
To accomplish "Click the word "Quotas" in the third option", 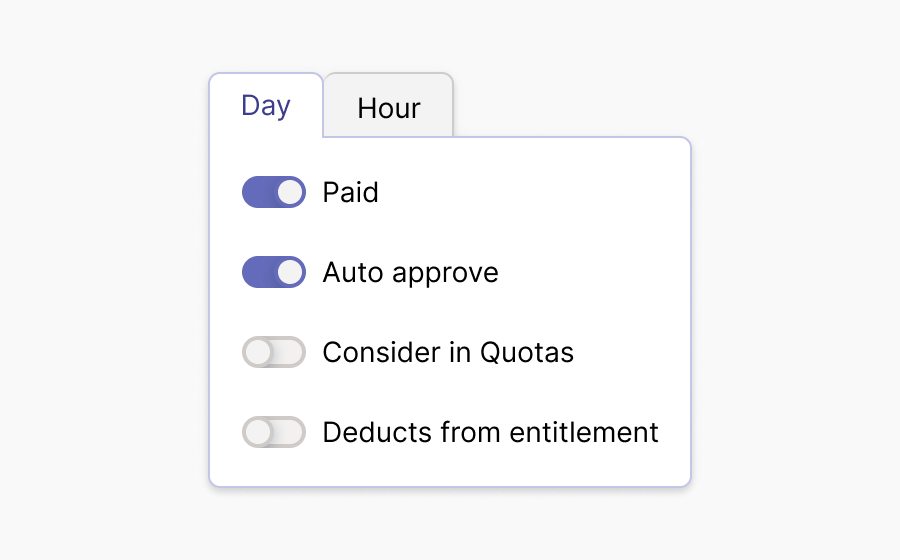I will click(x=527, y=352).
